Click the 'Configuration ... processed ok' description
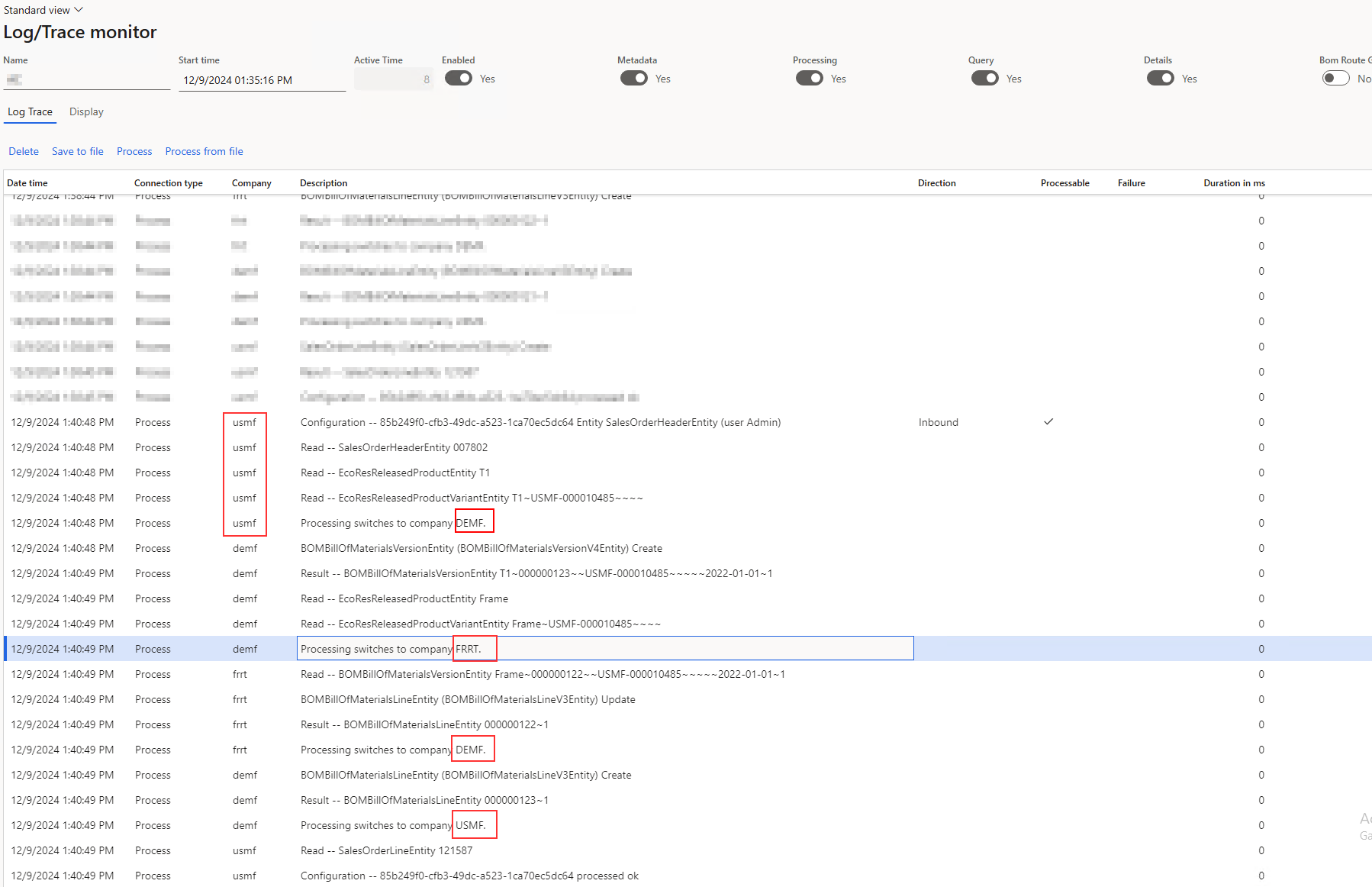 pos(469,876)
